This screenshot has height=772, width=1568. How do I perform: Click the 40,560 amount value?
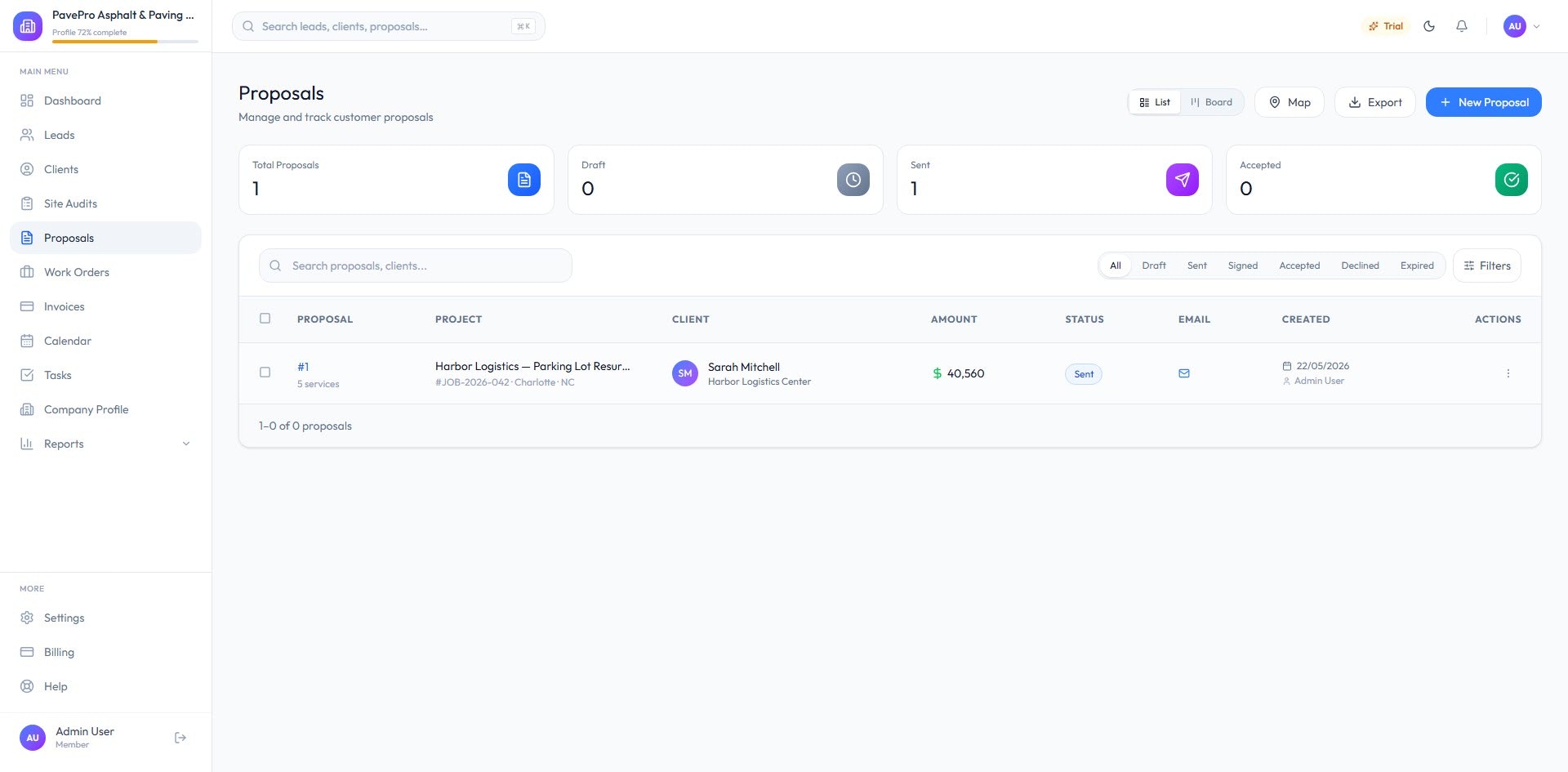tap(965, 373)
